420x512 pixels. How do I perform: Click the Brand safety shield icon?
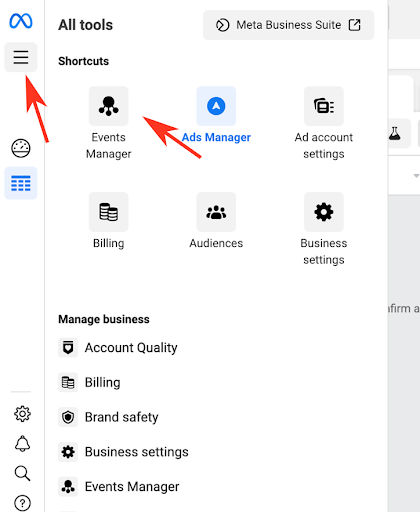(x=68, y=417)
